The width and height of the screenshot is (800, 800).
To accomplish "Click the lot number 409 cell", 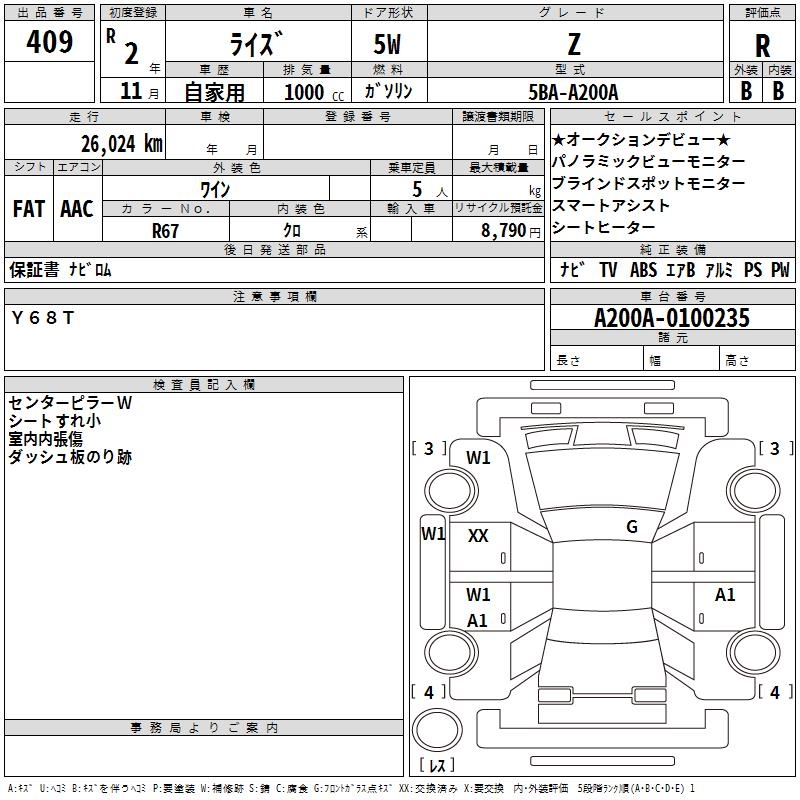I will tap(49, 41).
